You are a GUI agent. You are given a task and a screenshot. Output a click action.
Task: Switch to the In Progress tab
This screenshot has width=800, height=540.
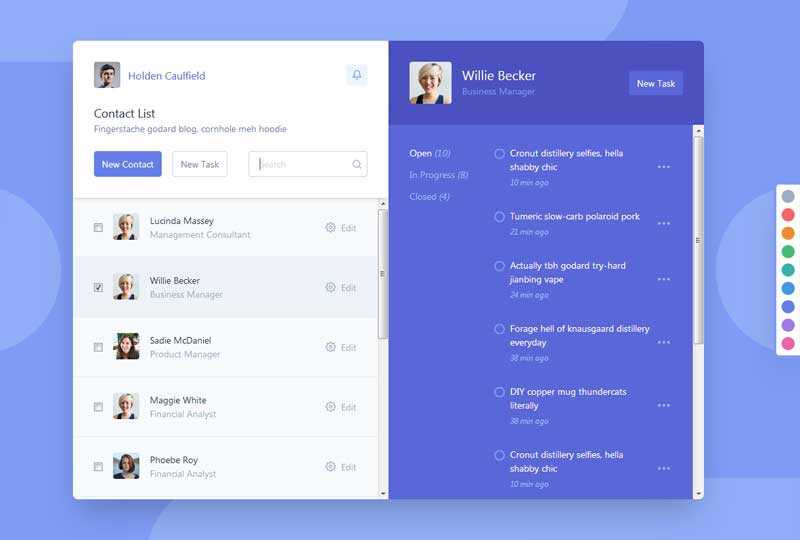(438, 175)
